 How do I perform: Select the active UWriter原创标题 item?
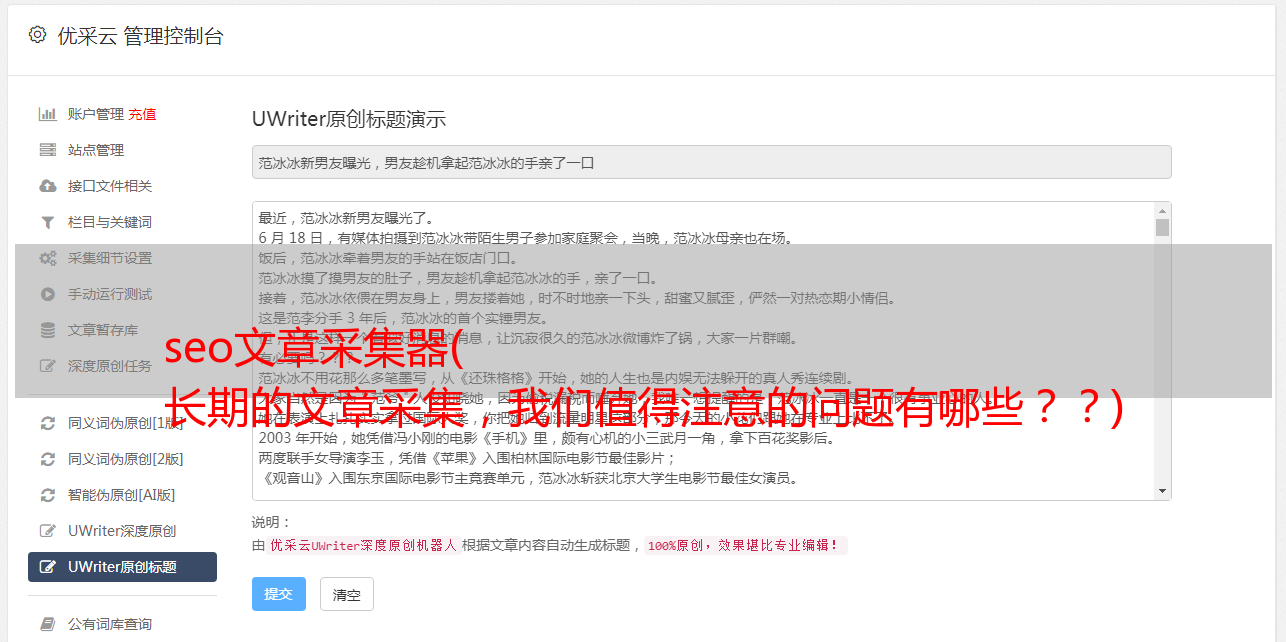pos(122,567)
